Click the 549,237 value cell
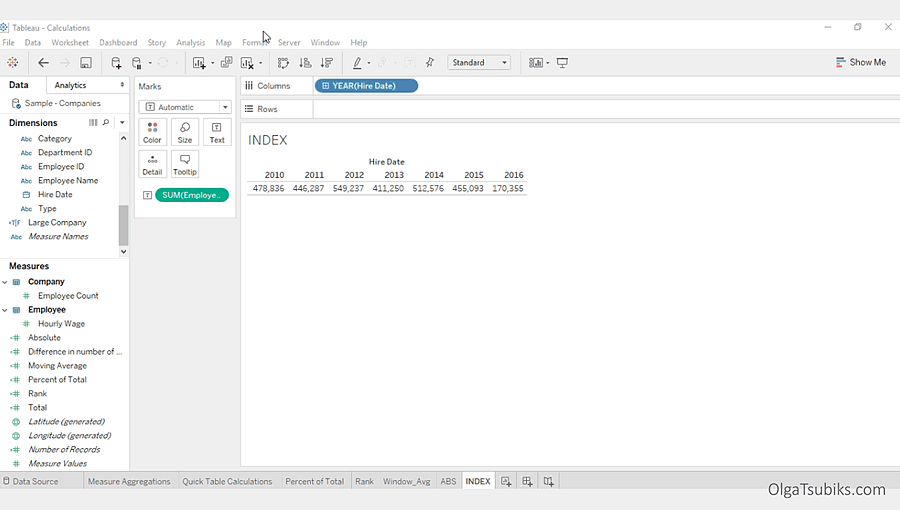This screenshot has height=510, width=900. [x=348, y=188]
